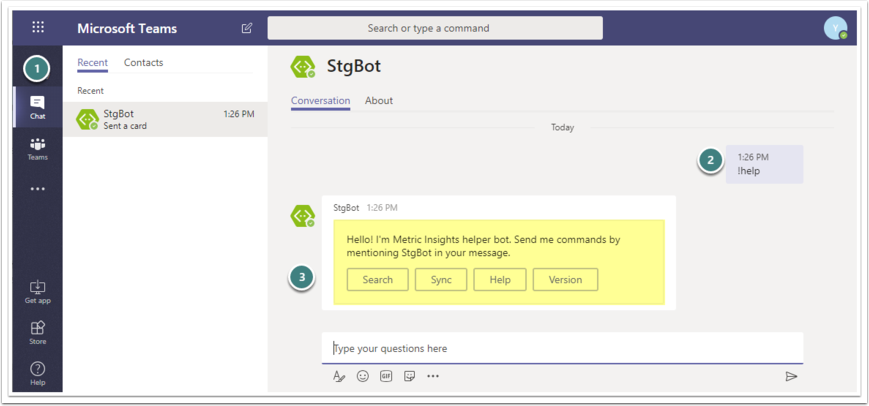Click the Hello Metric Insights bot message text
Viewport: 869px width, 406px height.
483,247
